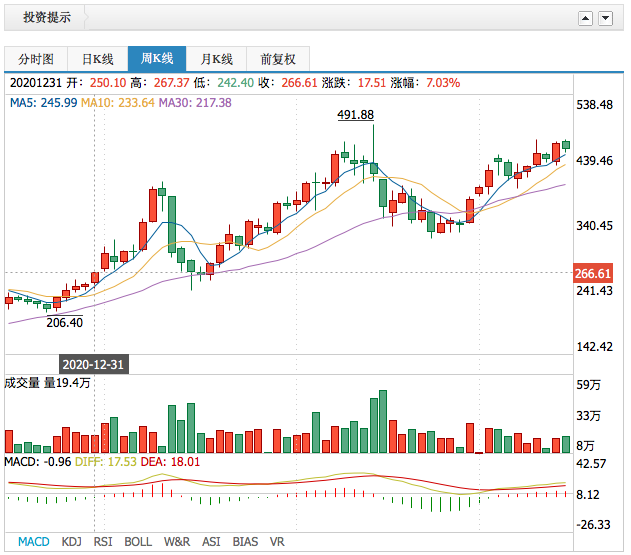Select the 周K线 weekly candlestick tab

click(157, 59)
